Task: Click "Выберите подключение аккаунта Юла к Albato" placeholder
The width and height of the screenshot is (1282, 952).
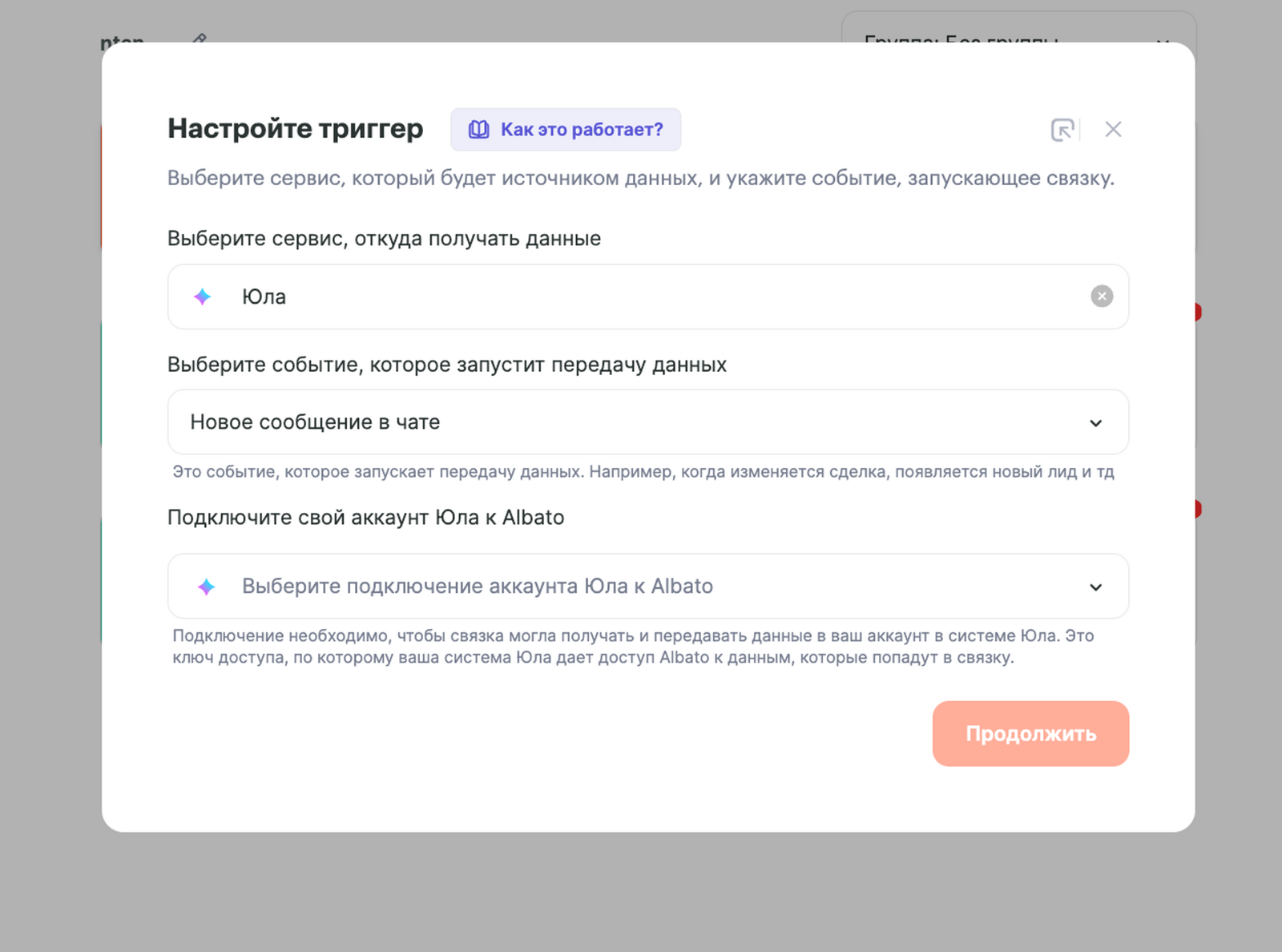Action: [x=478, y=587]
